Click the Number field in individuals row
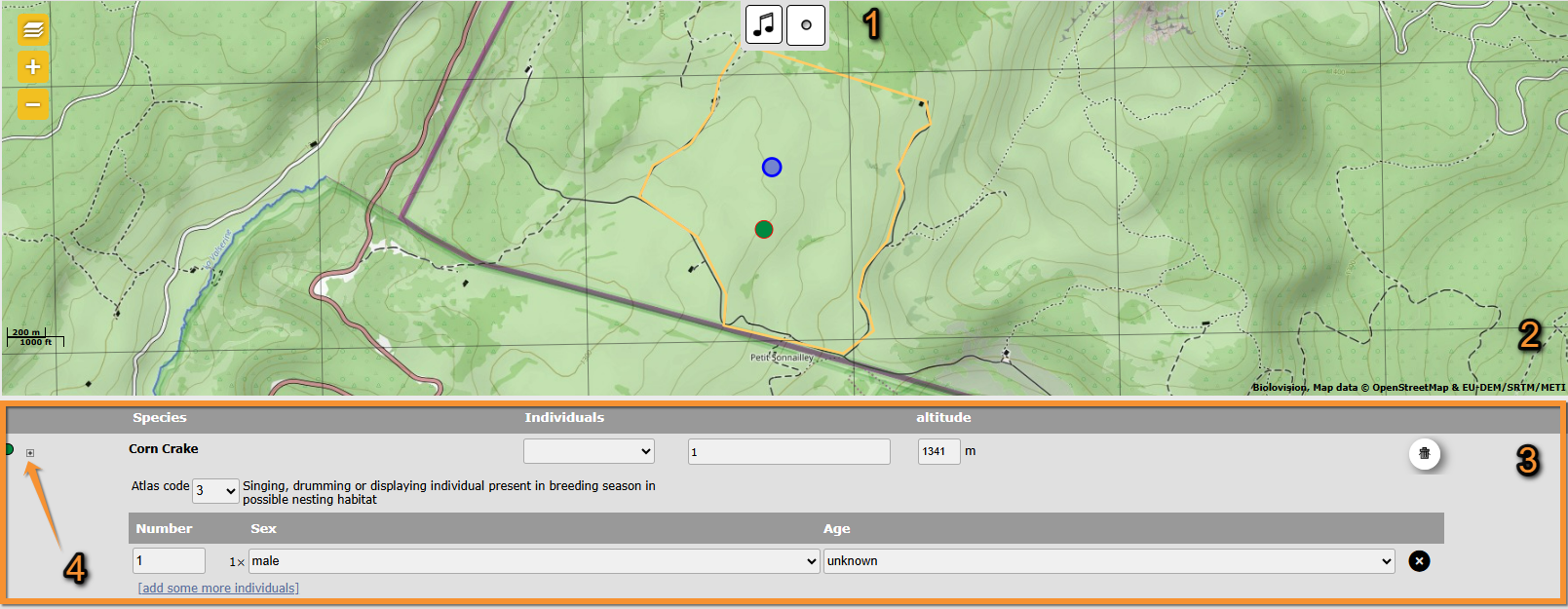1568x609 pixels. 169,561
